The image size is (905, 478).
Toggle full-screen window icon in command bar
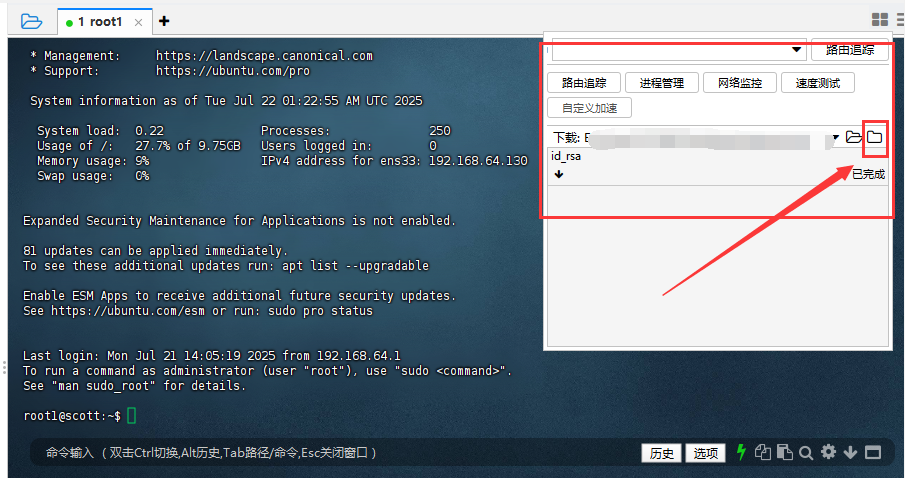tap(873, 452)
